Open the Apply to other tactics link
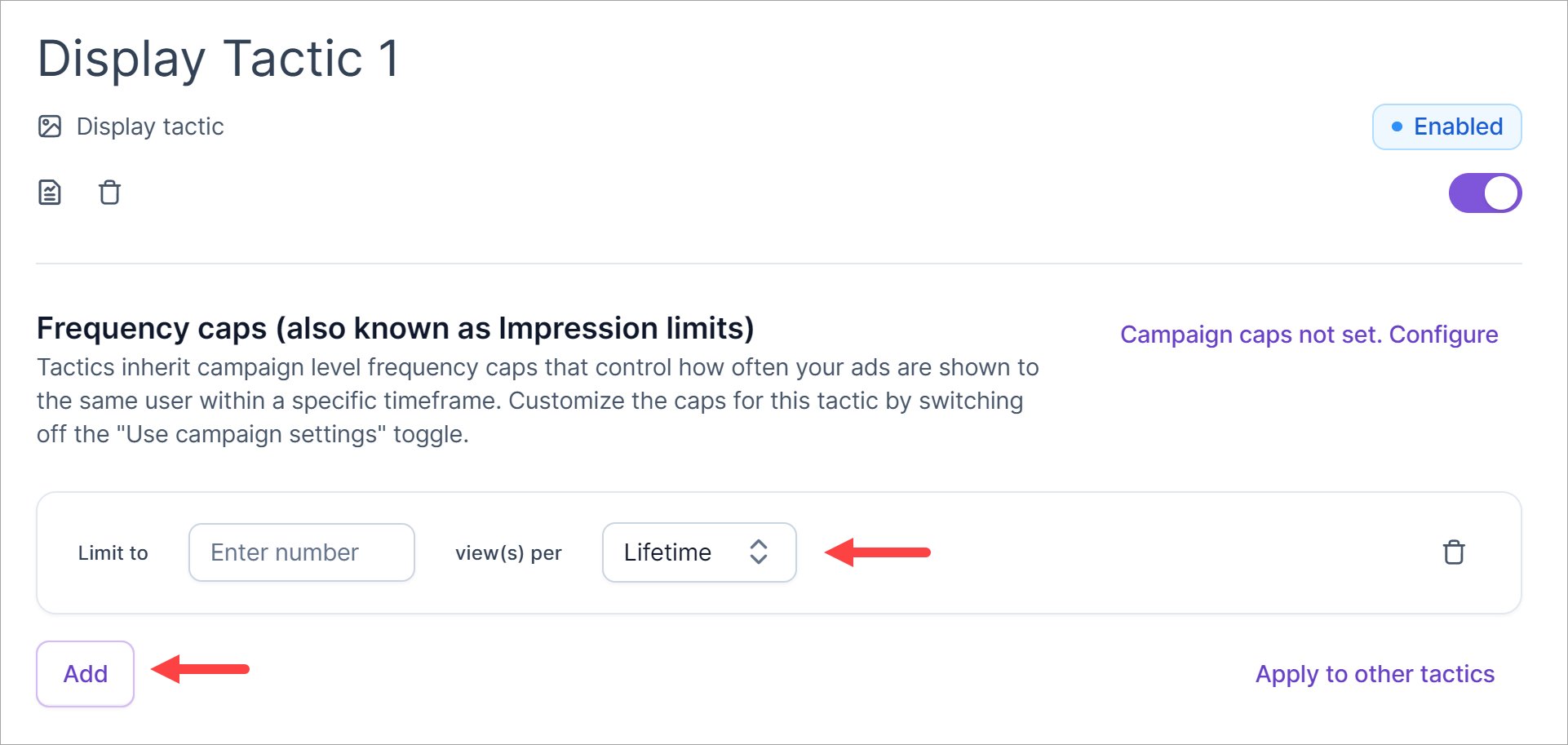This screenshot has width=1568, height=745. pyautogui.click(x=1375, y=674)
